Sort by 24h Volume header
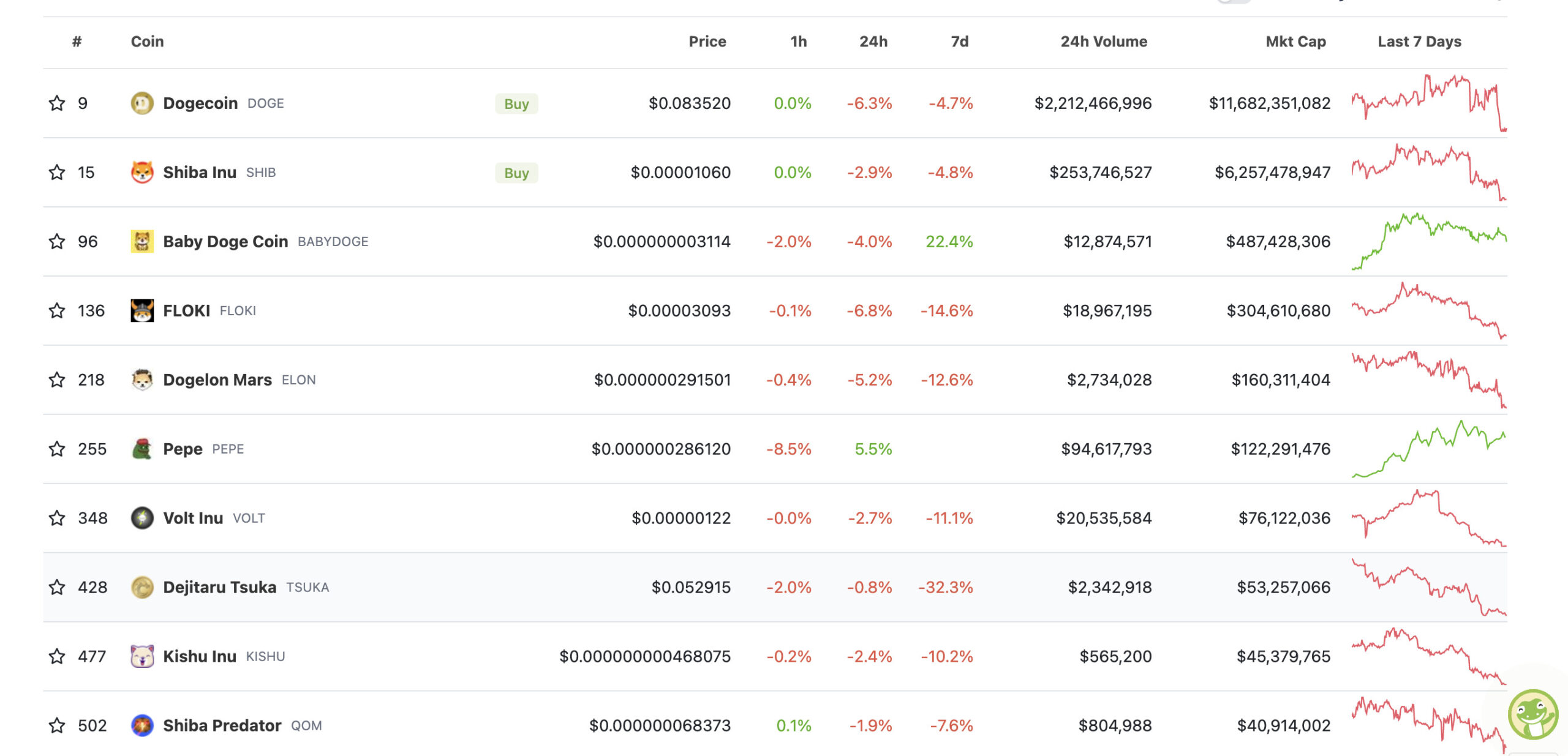The height and width of the screenshot is (756, 1568). tap(1104, 42)
